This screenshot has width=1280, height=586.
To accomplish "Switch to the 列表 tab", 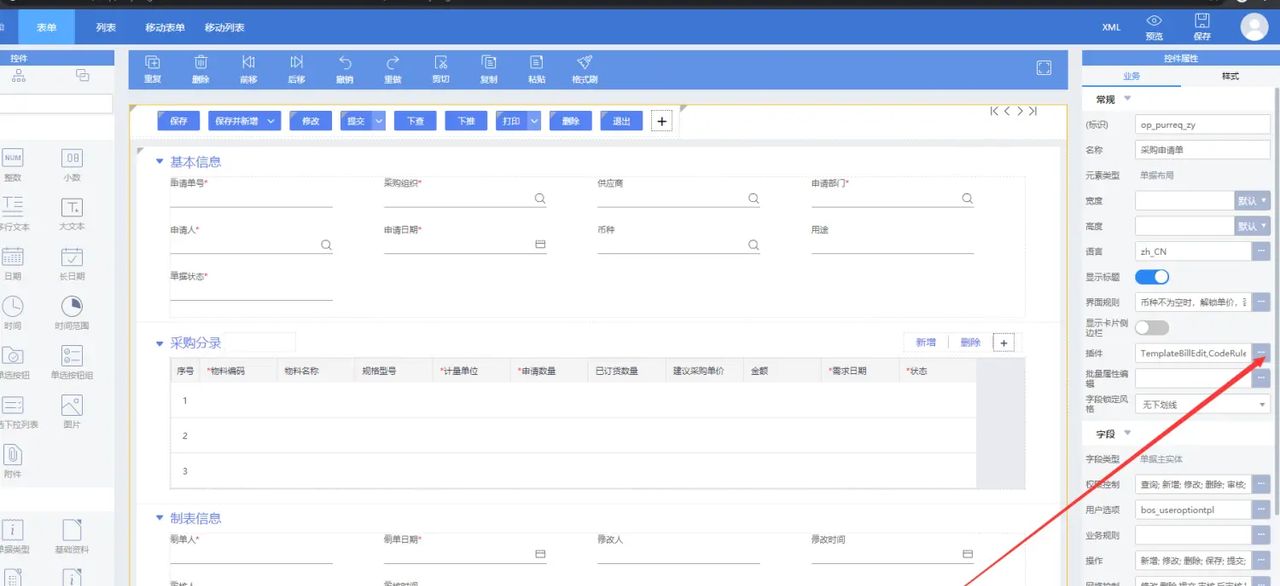I will point(106,27).
